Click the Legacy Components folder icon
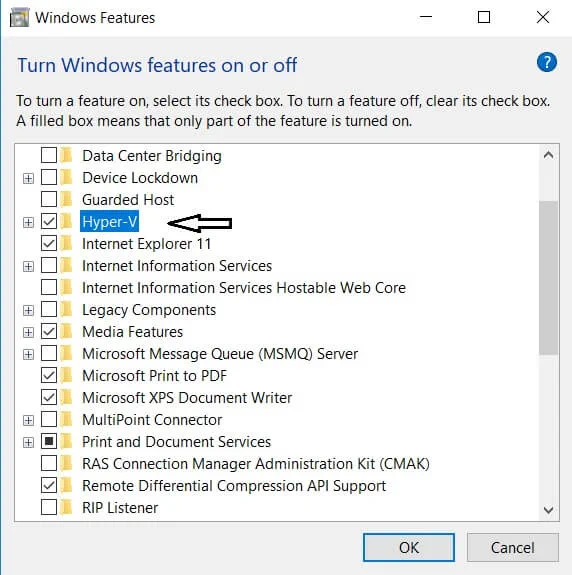 tap(66, 309)
